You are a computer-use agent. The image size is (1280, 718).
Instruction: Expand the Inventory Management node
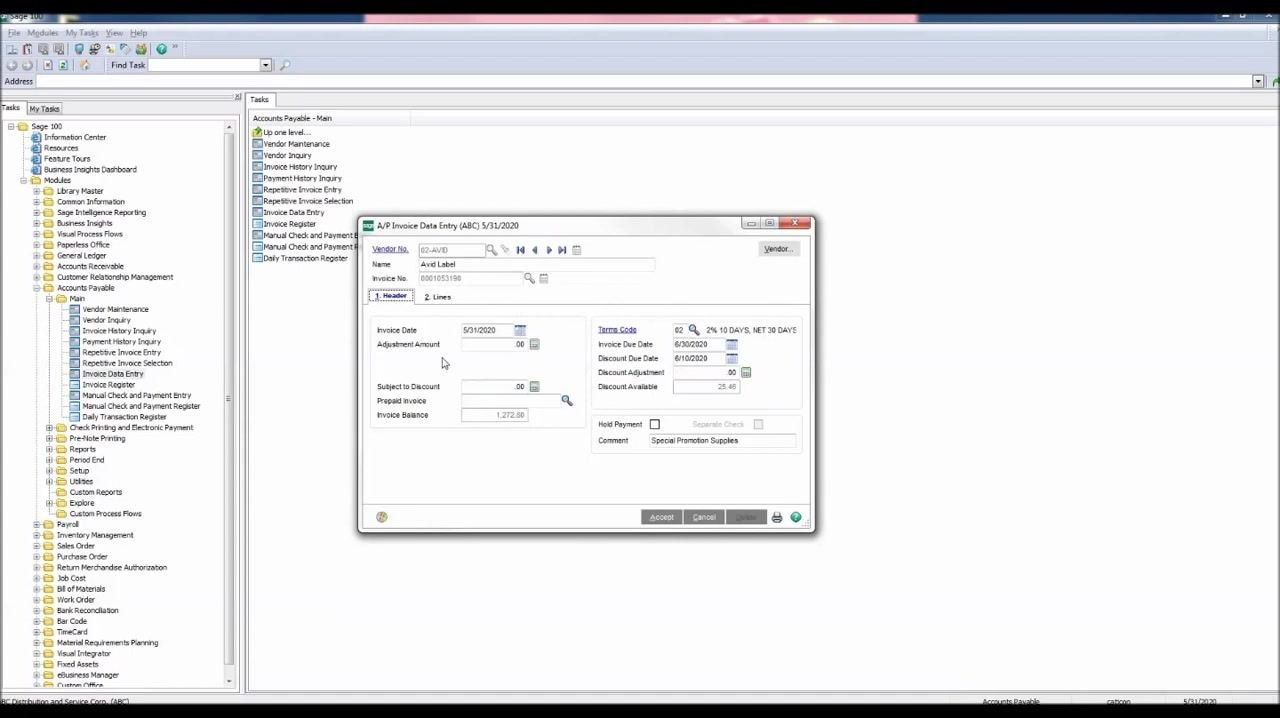tap(36, 535)
